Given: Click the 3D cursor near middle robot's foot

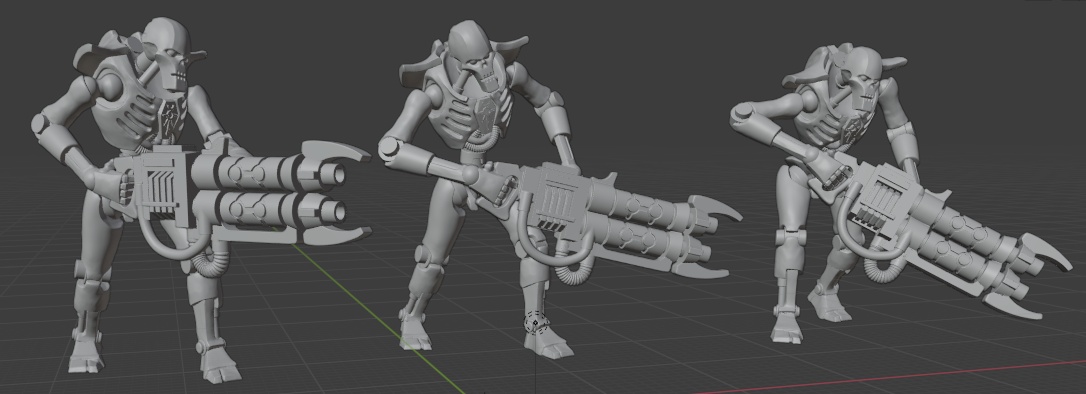Looking at the screenshot, I should pyautogui.click(x=535, y=322).
